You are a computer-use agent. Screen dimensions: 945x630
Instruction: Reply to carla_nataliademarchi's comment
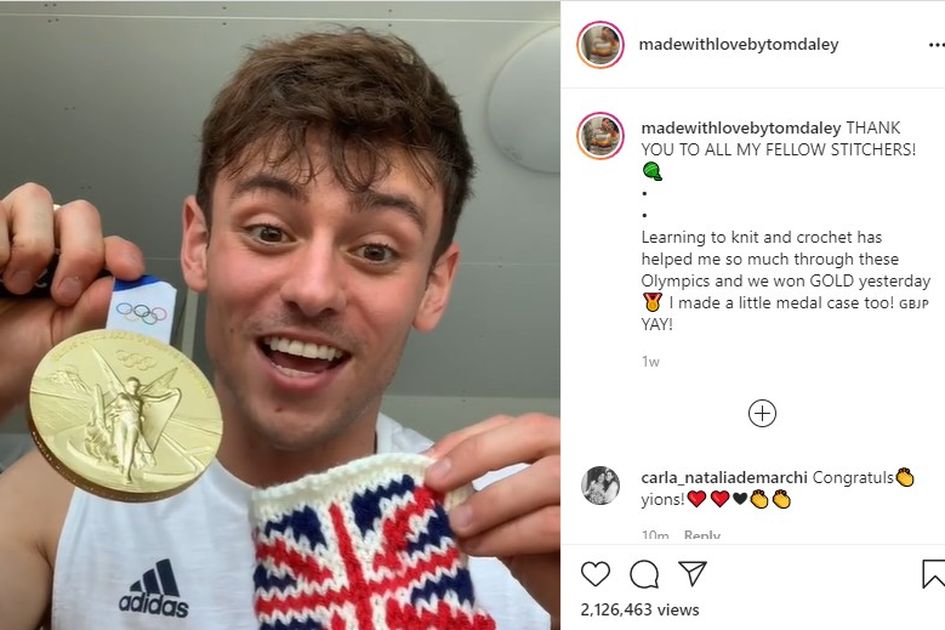702,535
